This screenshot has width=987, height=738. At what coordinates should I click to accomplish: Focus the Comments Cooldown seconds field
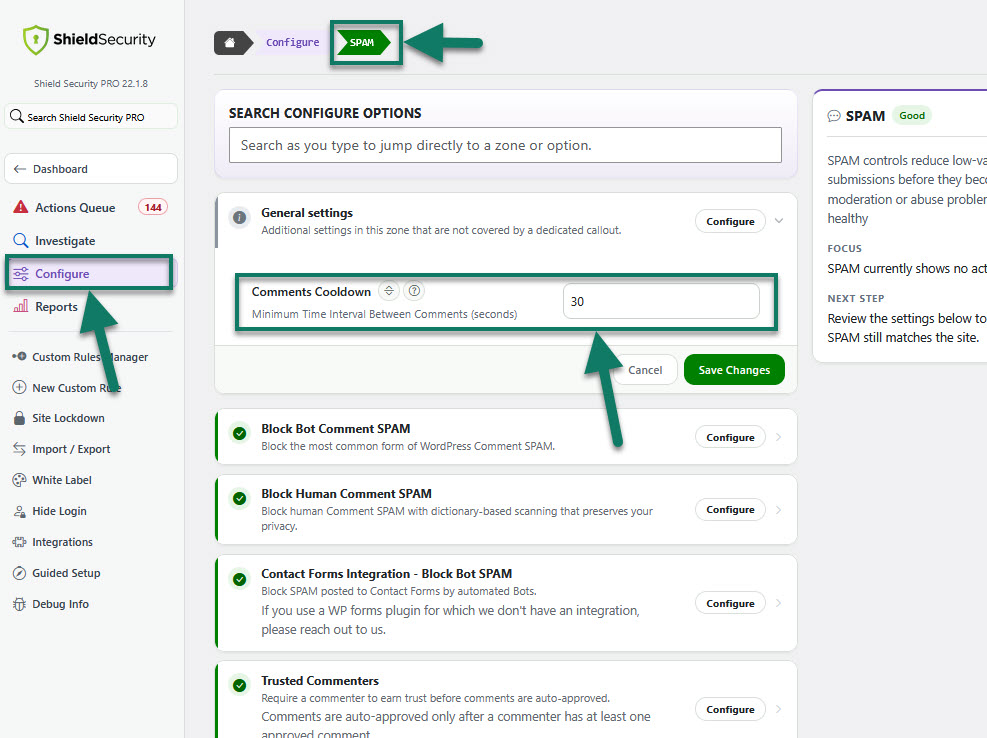click(661, 301)
